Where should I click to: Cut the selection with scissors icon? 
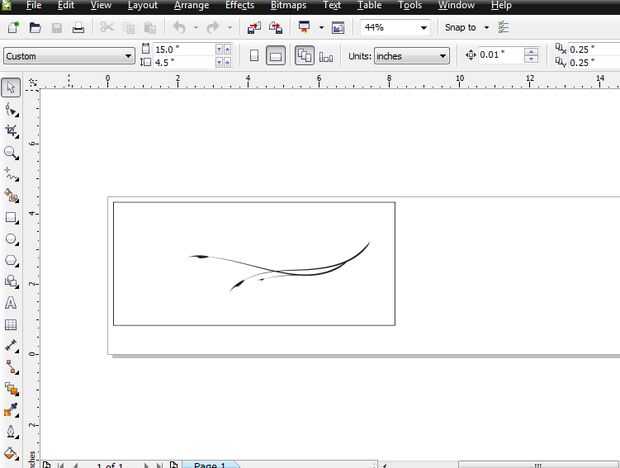pyautogui.click(x=107, y=27)
